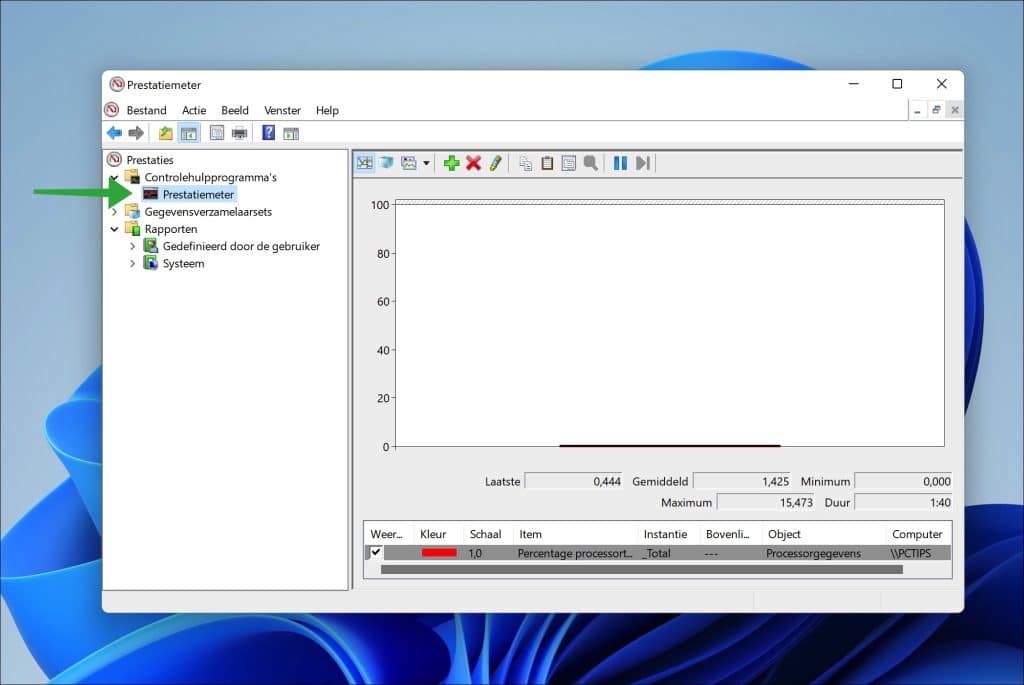Toggle the console tree visibility

coord(189,132)
